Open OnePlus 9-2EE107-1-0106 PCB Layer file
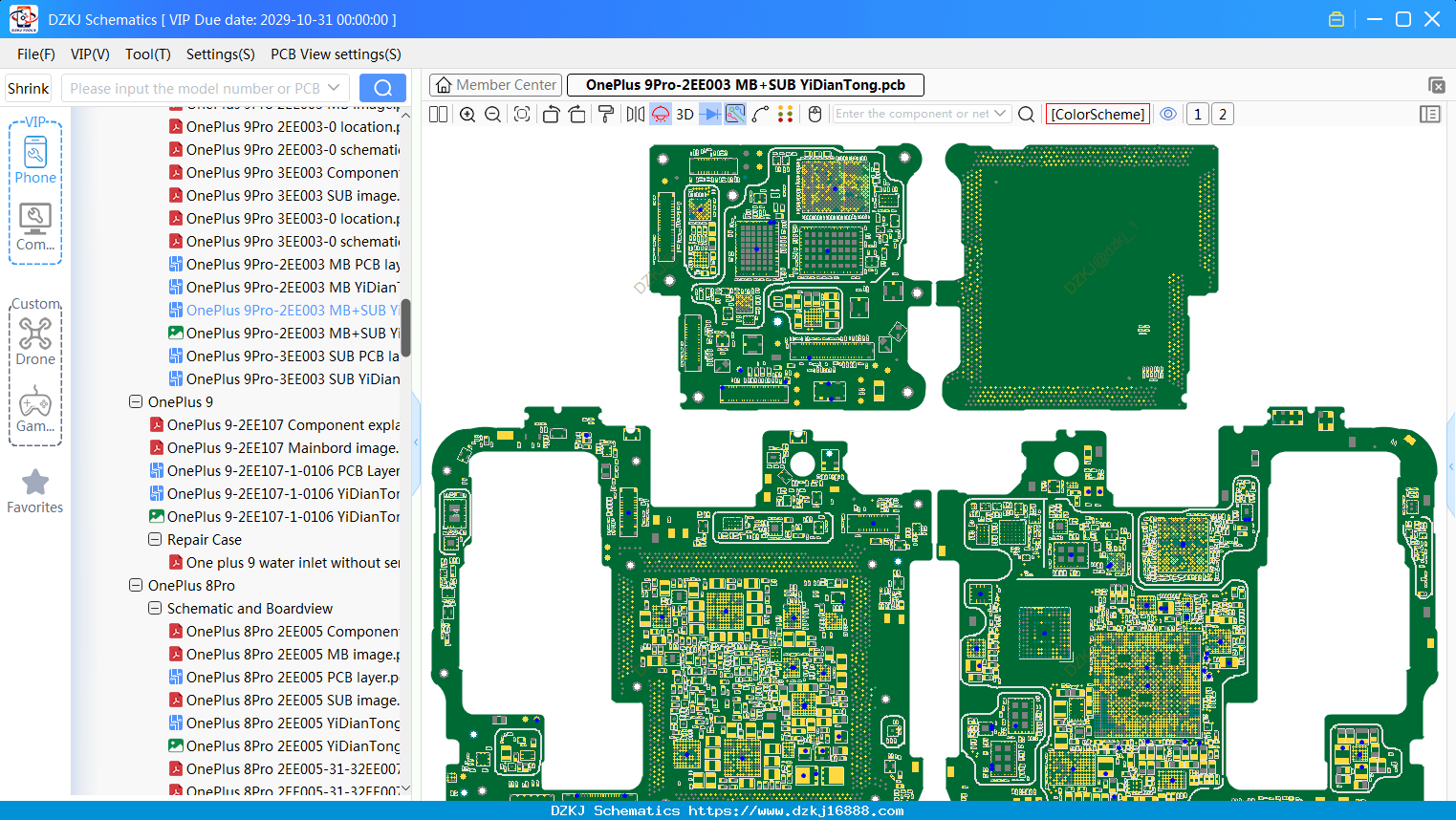1456x820 pixels. coord(274,471)
